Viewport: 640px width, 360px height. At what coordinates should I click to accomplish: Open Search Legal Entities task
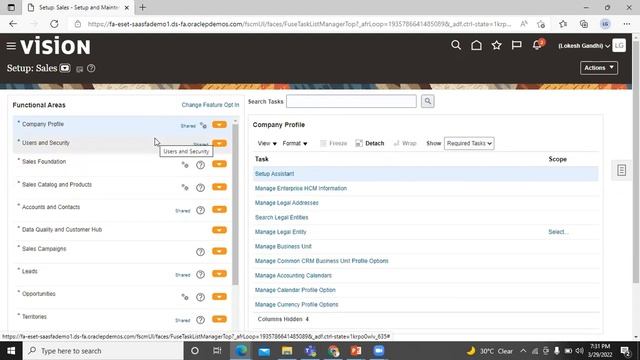pyautogui.click(x=282, y=218)
